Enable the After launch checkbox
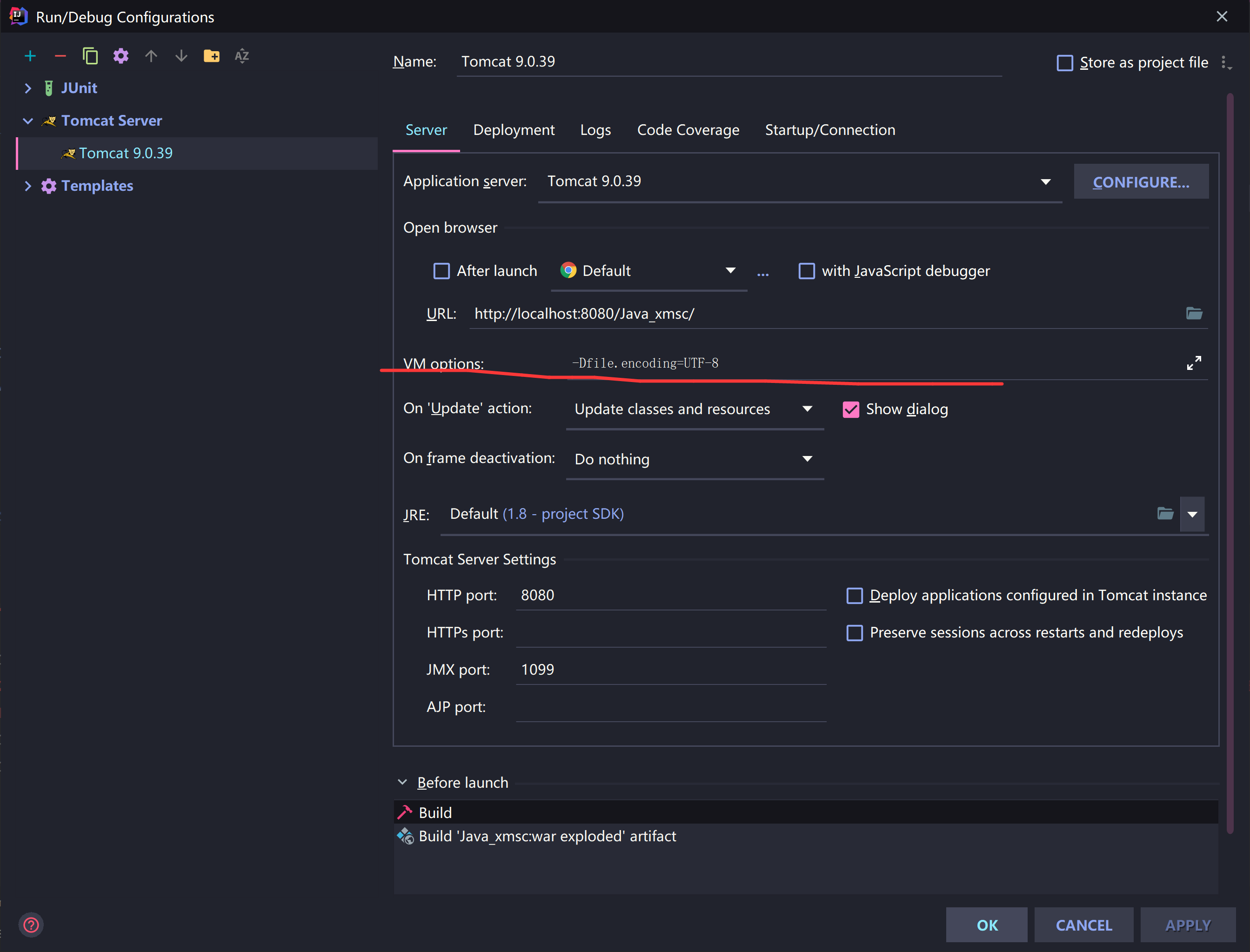This screenshot has width=1250, height=952. (441, 271)
